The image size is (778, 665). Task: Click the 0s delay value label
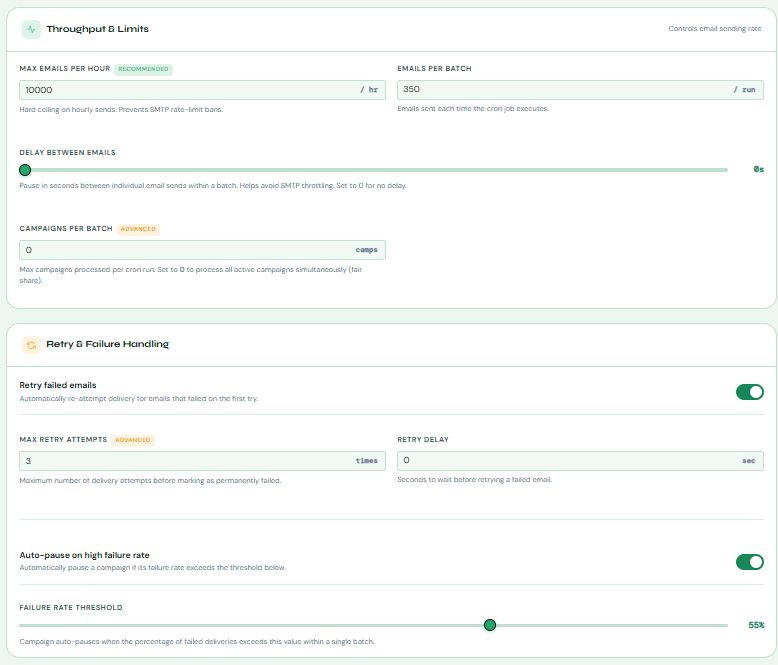[x=759, y=169]
